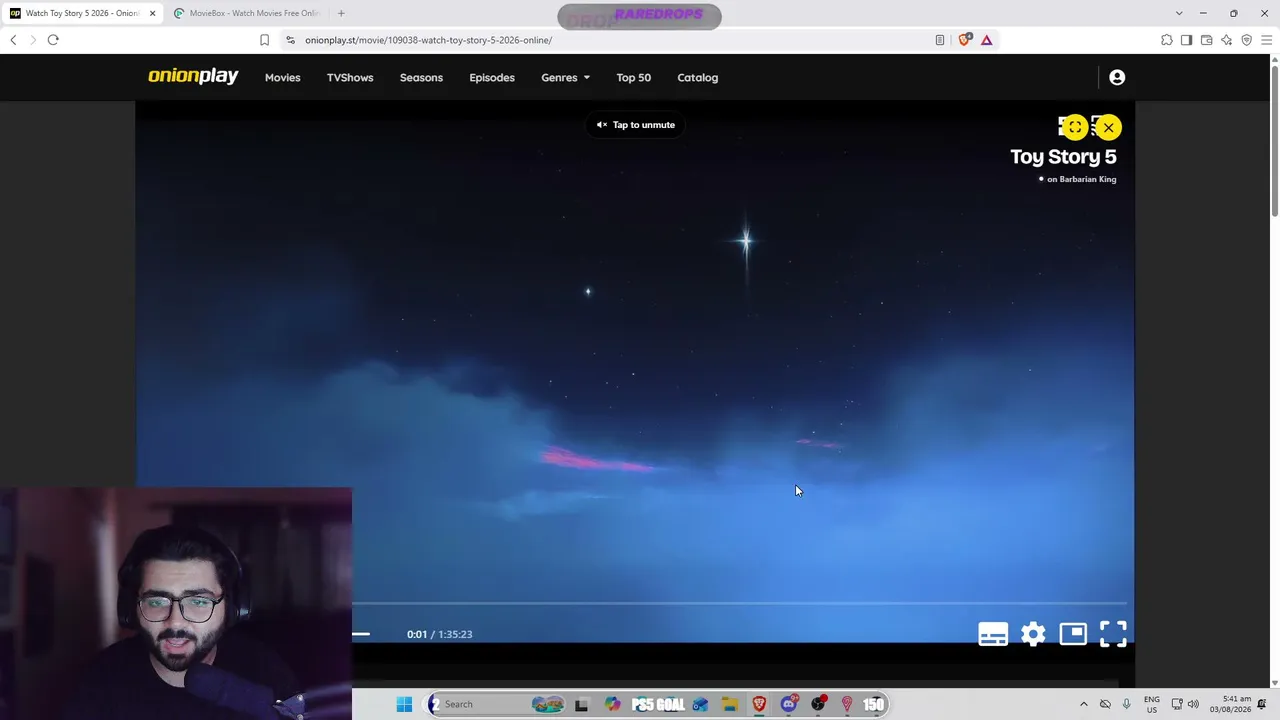Open Brave Shields panel

(x=964, y=40)
